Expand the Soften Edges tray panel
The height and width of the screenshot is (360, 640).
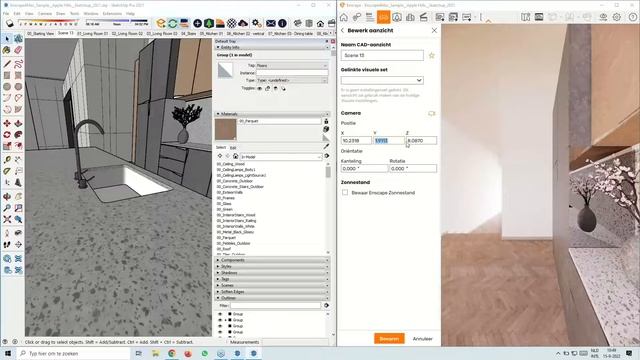[x=272, y=291]
